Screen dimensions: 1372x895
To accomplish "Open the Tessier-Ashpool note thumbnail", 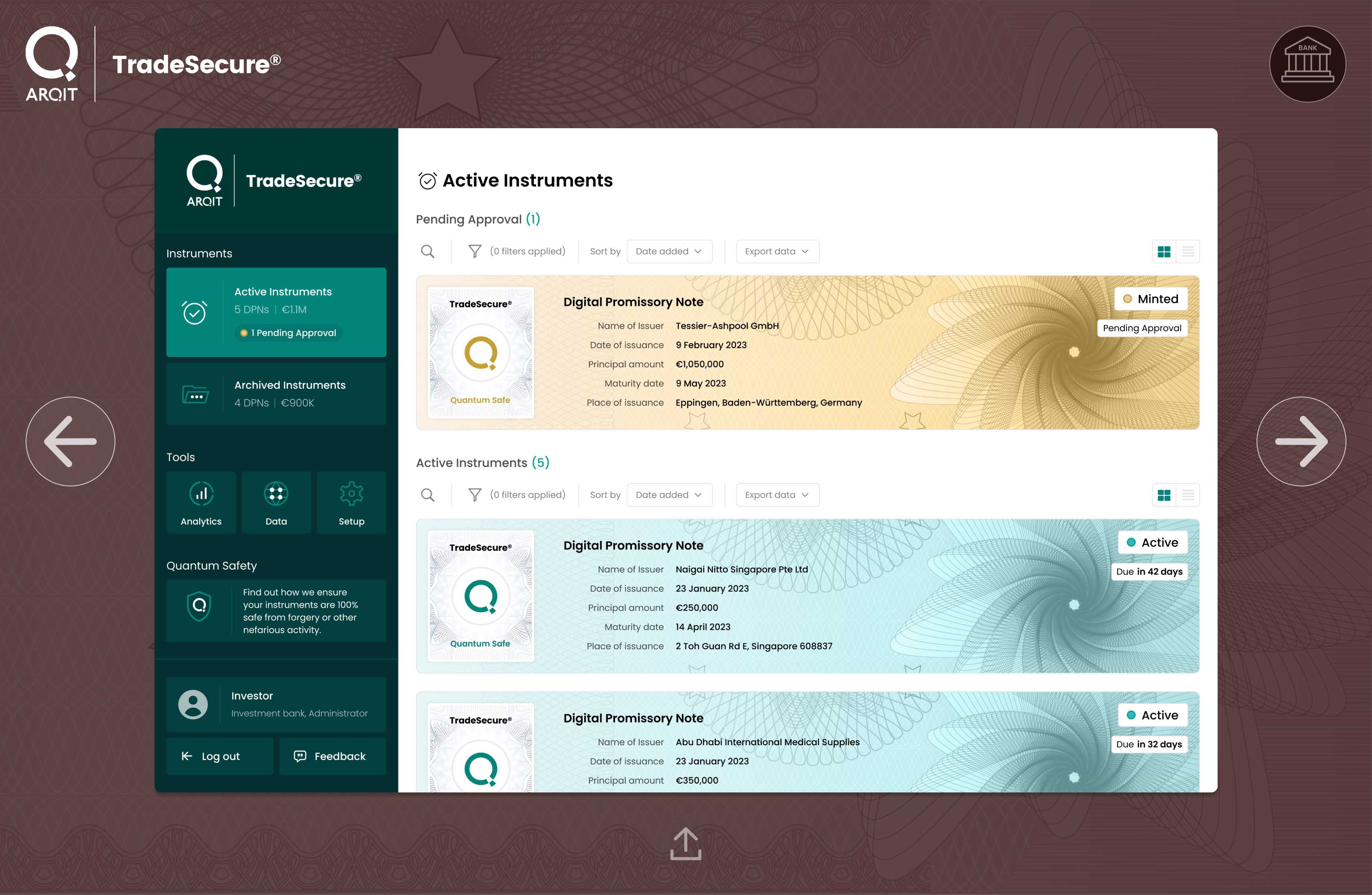I will tap(481, 352).
